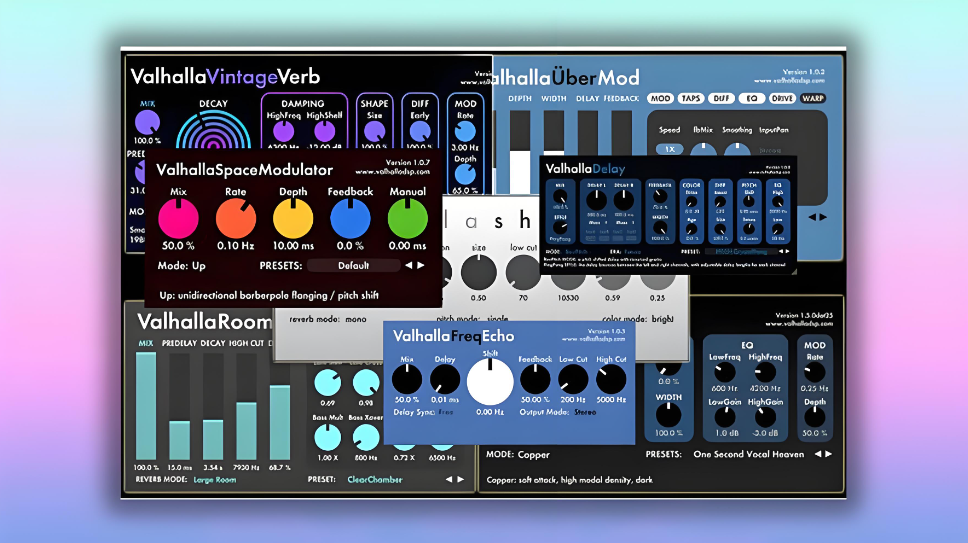Viewport: 968px width, 543px height.
Task: Open the ClearChamber preset menu in ValhallaRoom
Action: 375,479
